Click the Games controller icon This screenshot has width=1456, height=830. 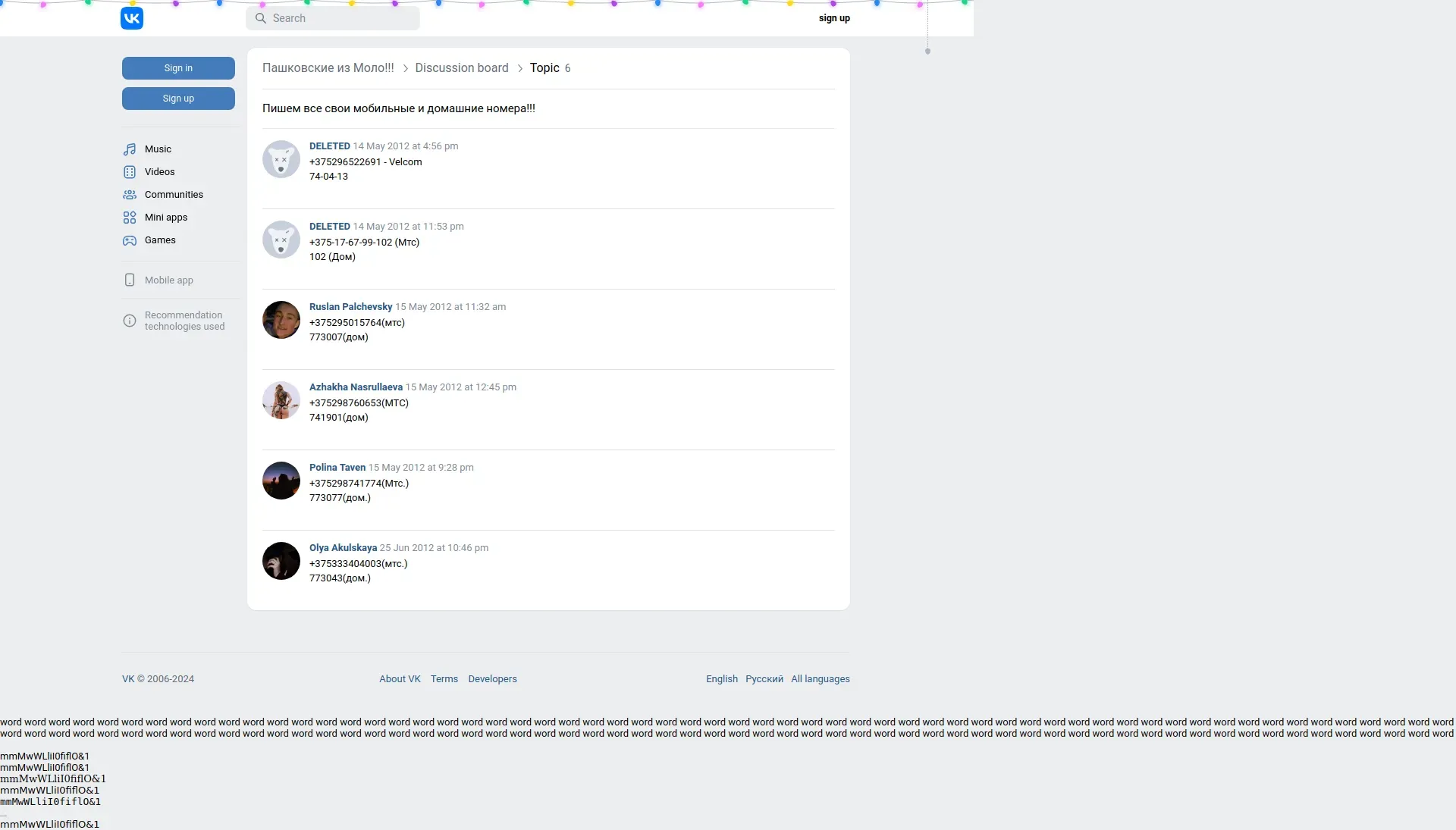(x=130, y=240)
